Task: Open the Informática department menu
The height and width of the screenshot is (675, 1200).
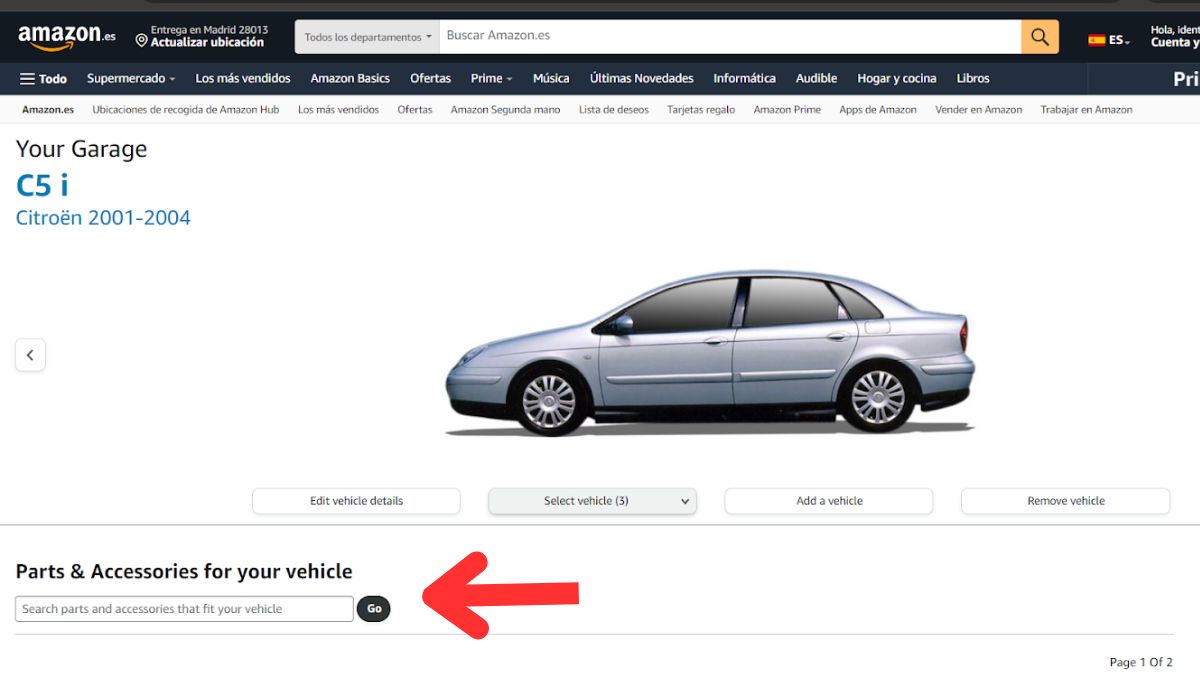Action: [743, 78]
